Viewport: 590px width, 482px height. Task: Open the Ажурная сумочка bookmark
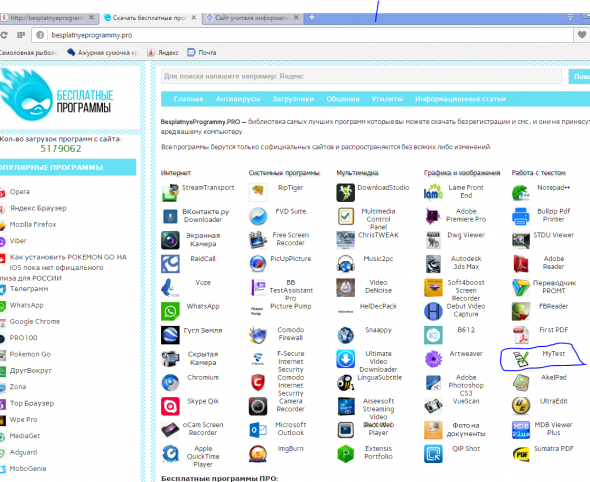click(x=103, y=52)
